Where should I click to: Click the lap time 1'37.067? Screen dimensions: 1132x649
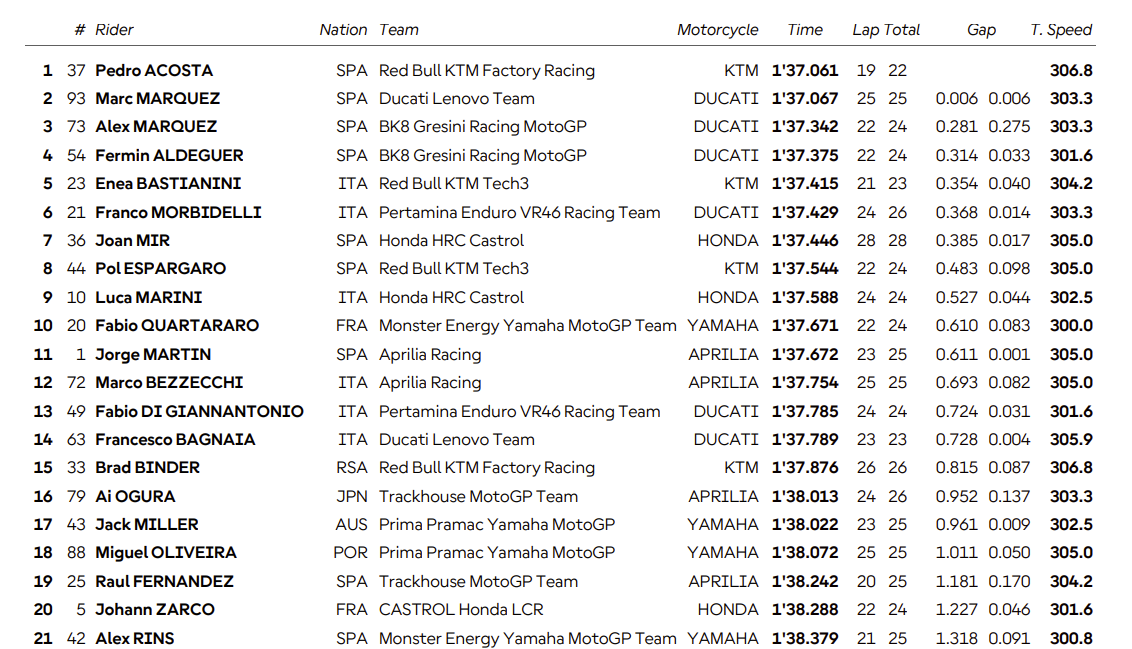coord(805,98)
